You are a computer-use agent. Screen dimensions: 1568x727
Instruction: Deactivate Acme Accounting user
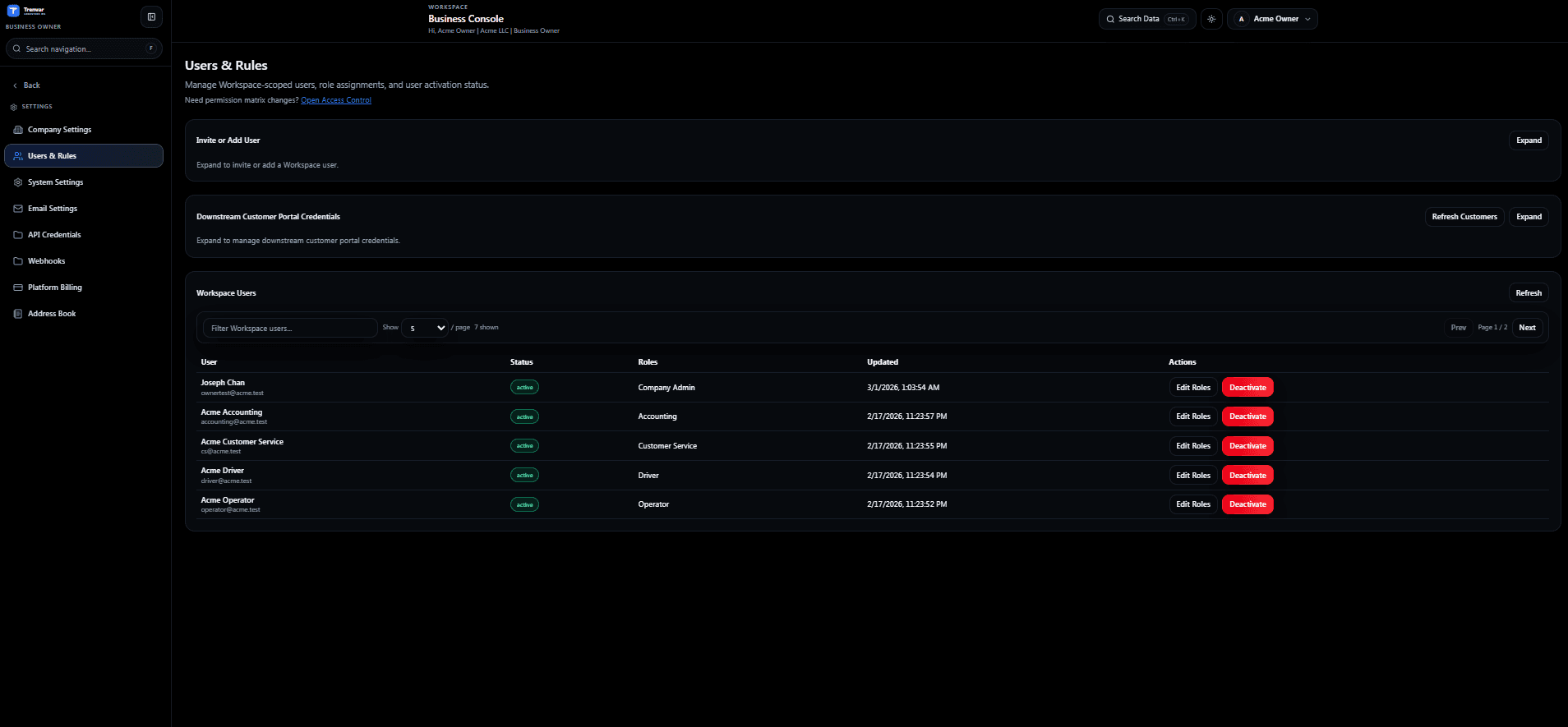(x=1247, y=416)
